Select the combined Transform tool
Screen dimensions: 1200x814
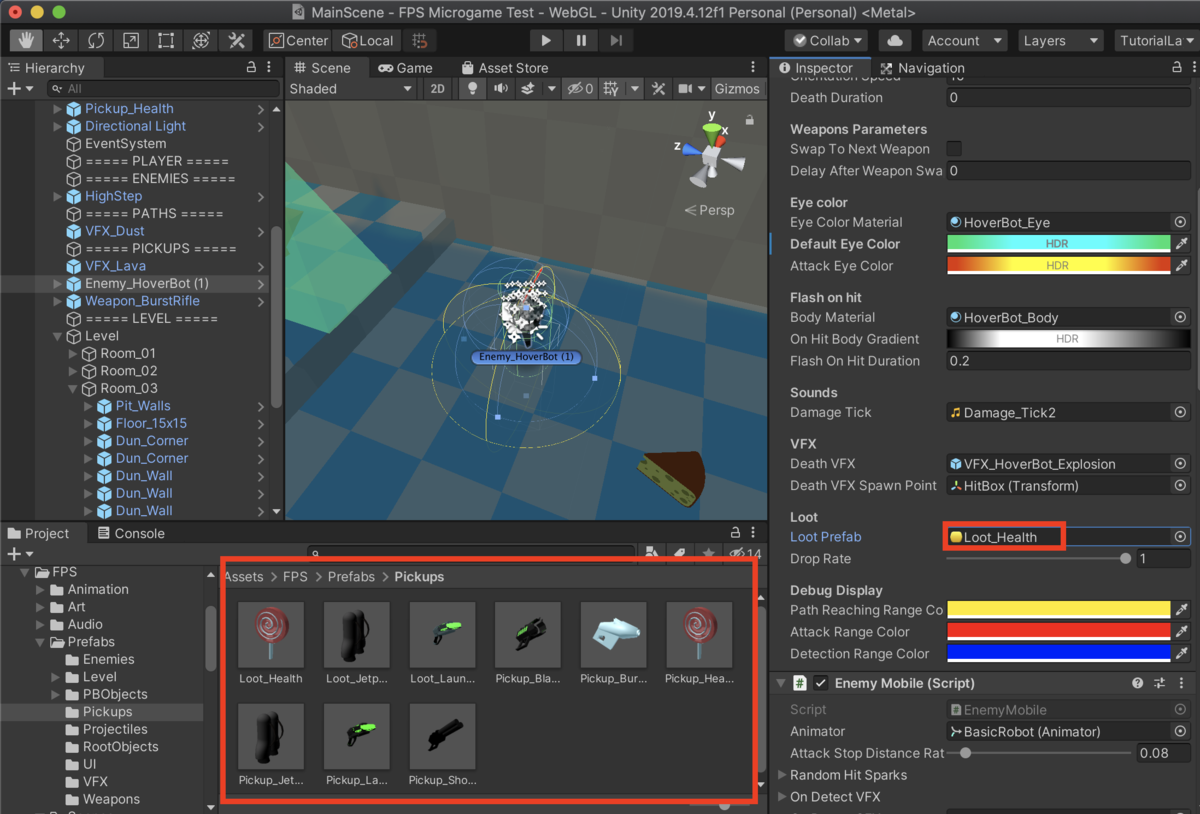click(x=201, y=41)
